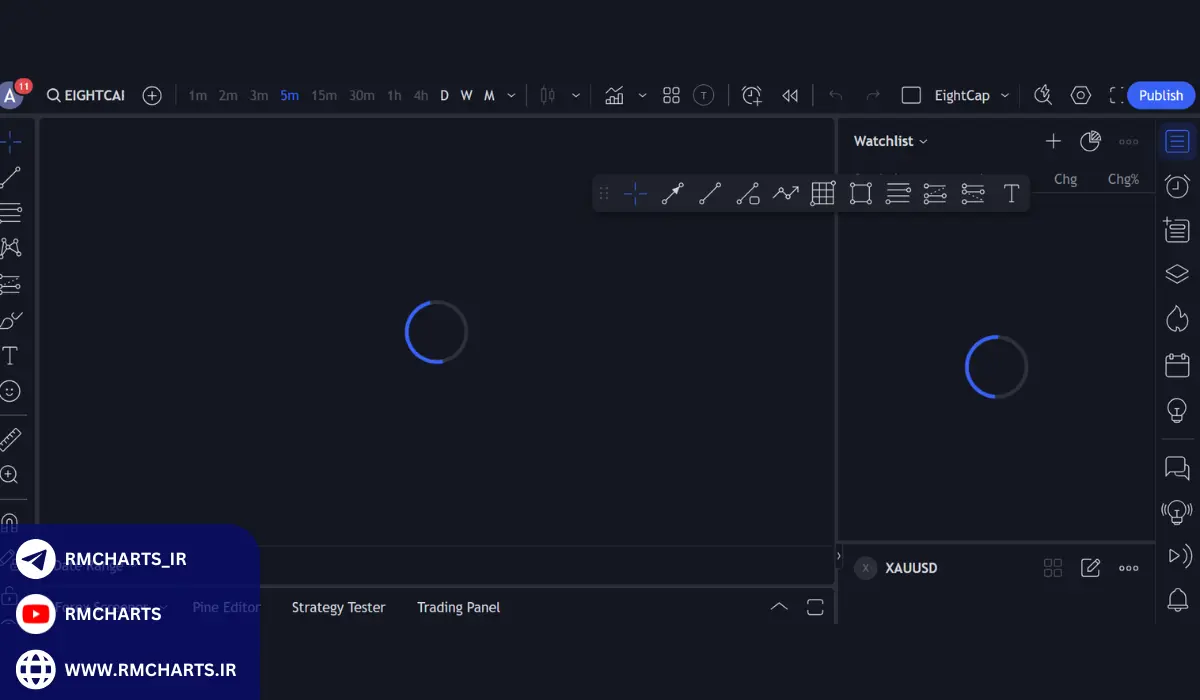Select the rectangle shape tool in floating toolbar
This screenshot has height=700, width=1200.
[860, 194]
